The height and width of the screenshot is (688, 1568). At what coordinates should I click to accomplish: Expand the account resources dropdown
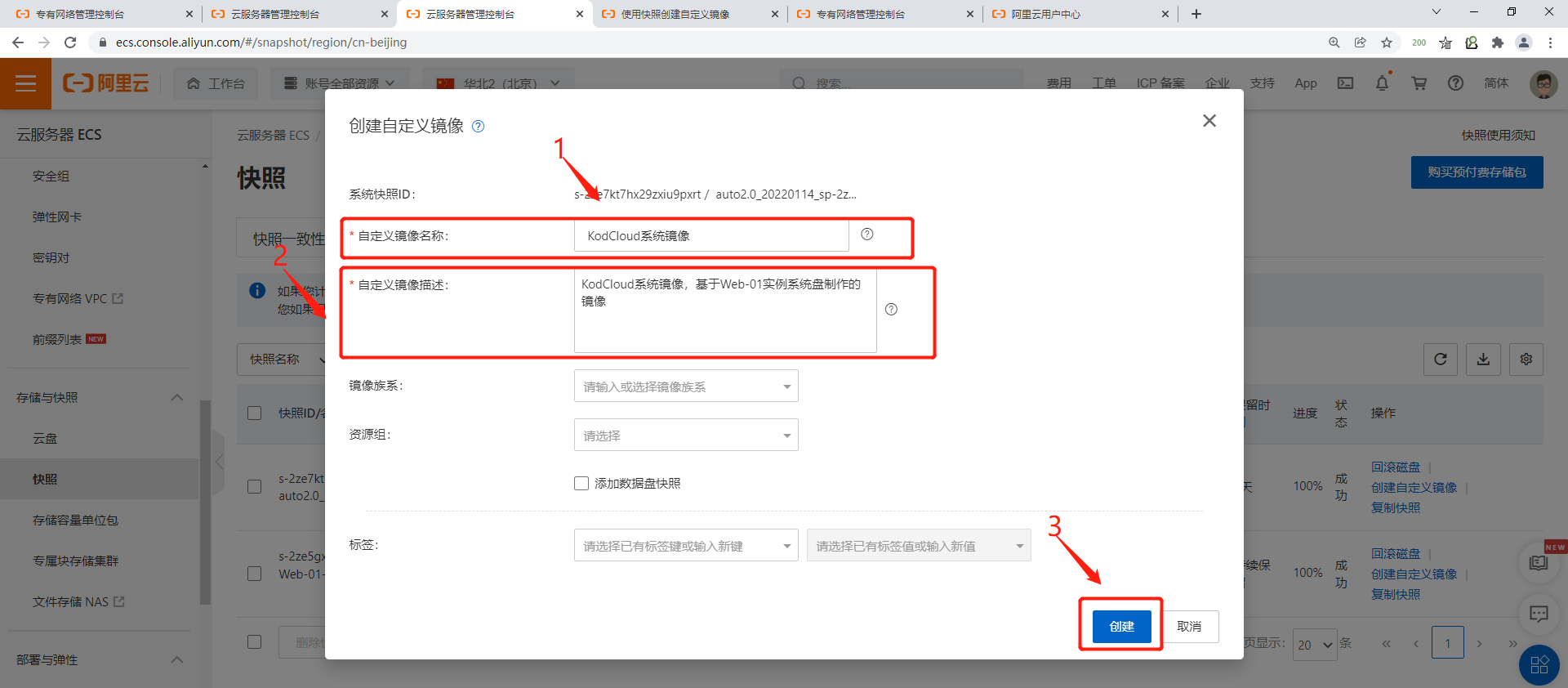point(339,83)
